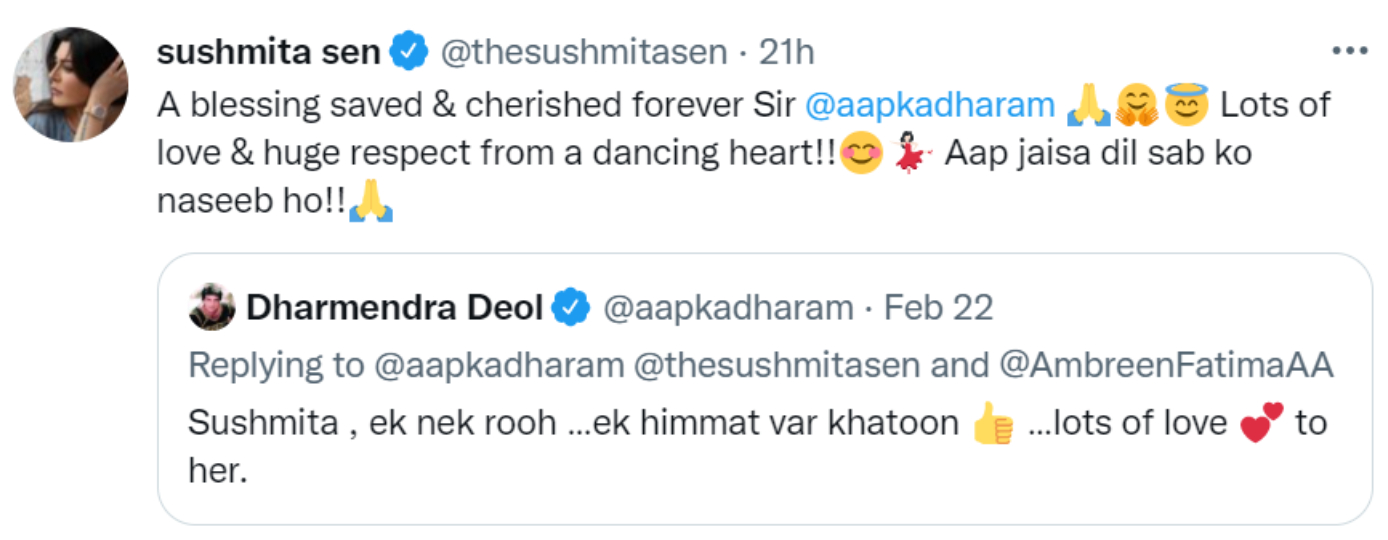Click the 21h tweet timestamp
The image size is (1388, 540).
click(786, 53)
